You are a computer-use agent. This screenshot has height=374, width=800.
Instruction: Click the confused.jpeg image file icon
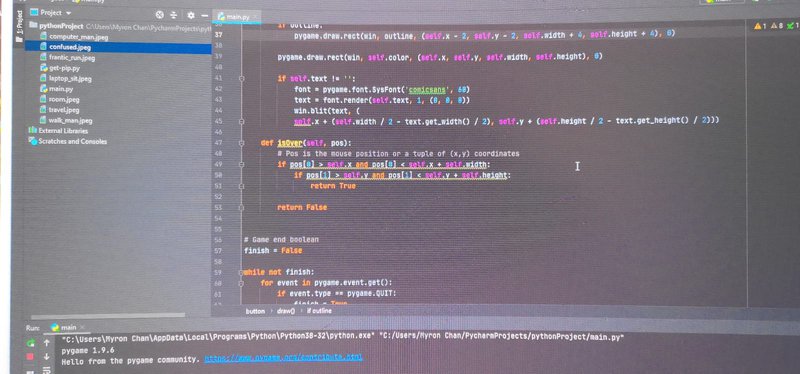click(x=44, y=47)
